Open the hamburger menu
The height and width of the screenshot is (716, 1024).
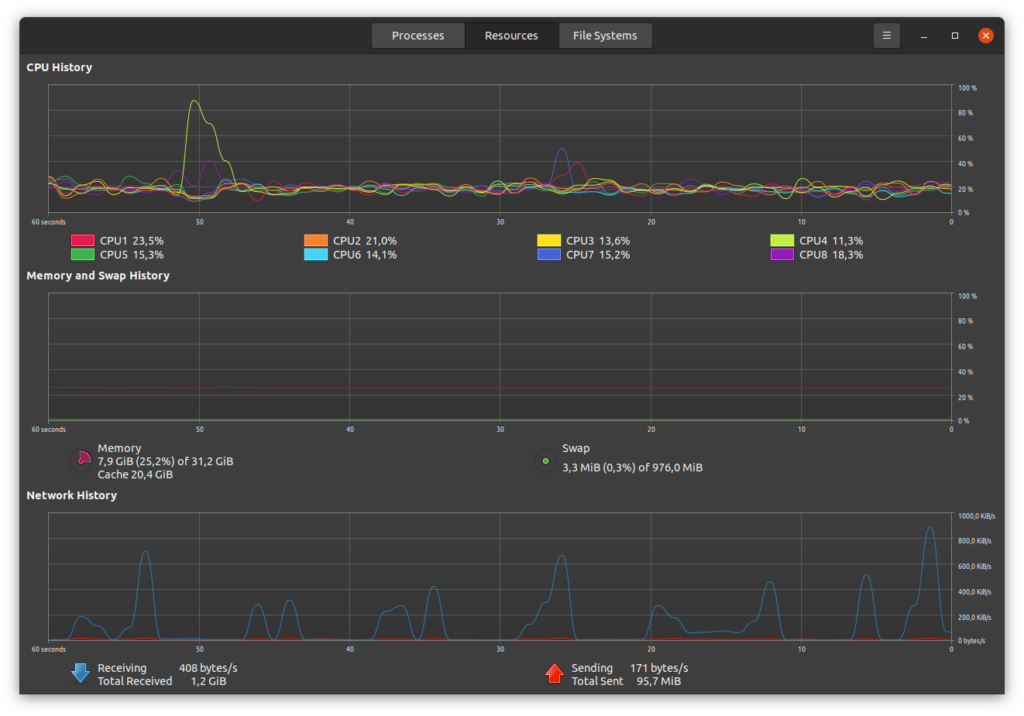886,35
